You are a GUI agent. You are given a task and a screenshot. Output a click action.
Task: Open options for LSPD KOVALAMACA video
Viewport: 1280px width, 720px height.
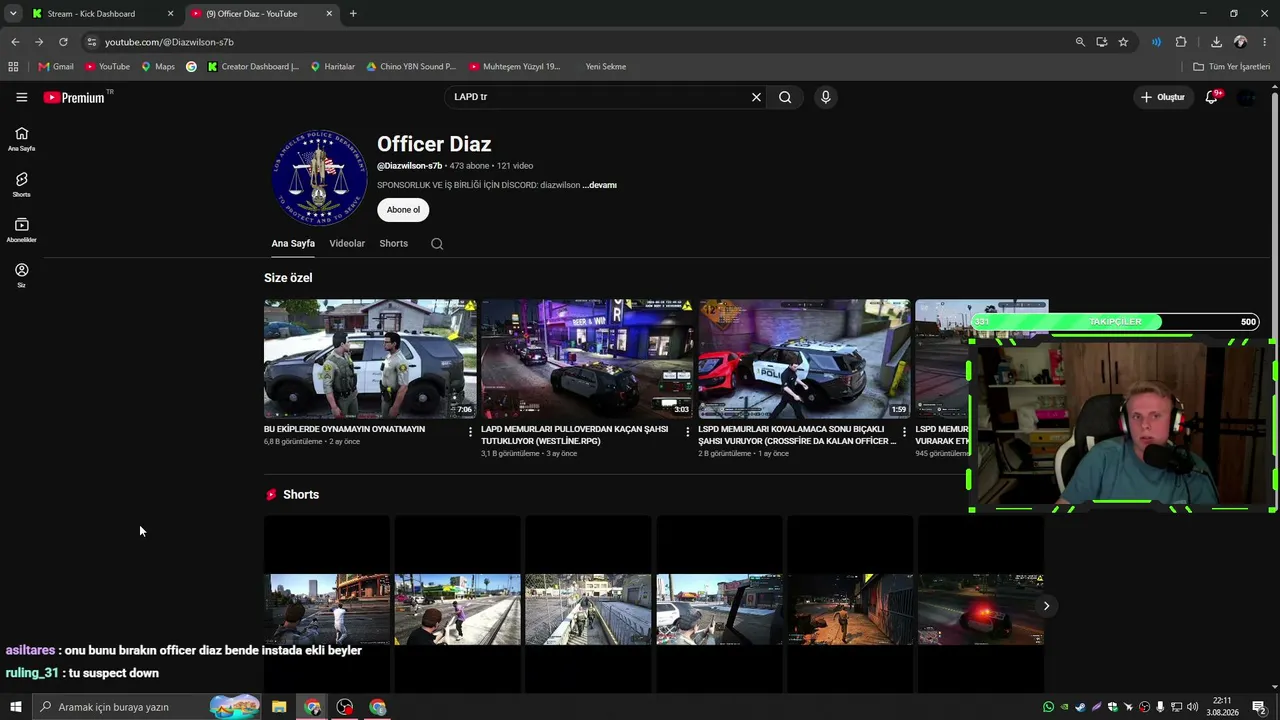(x=904, y=432)
